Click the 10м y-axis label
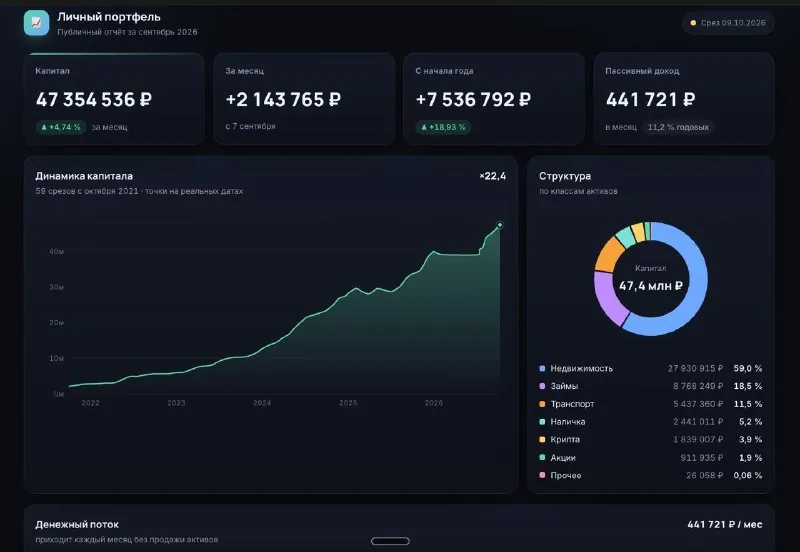The height and width of the screenshot is (552, 800). pos(57,359)
